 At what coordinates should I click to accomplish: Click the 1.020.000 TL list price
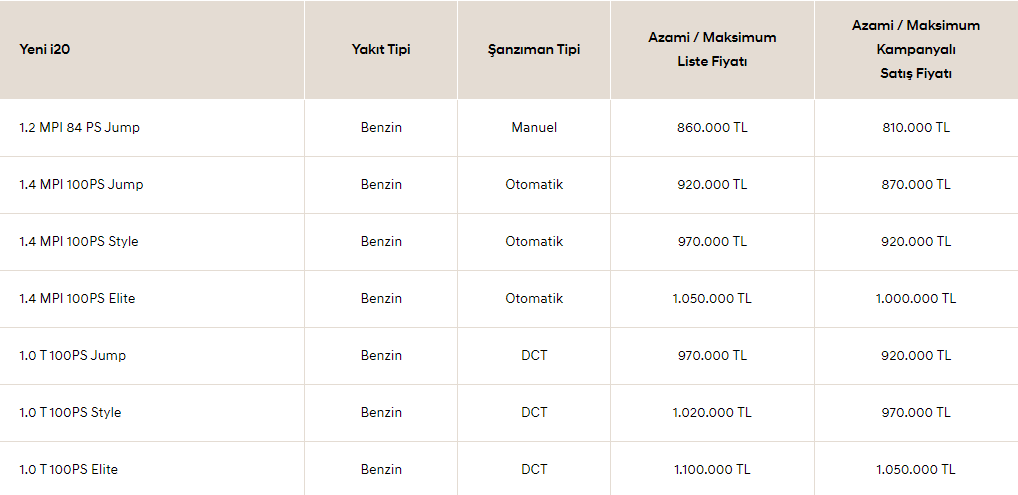(712, 412)
